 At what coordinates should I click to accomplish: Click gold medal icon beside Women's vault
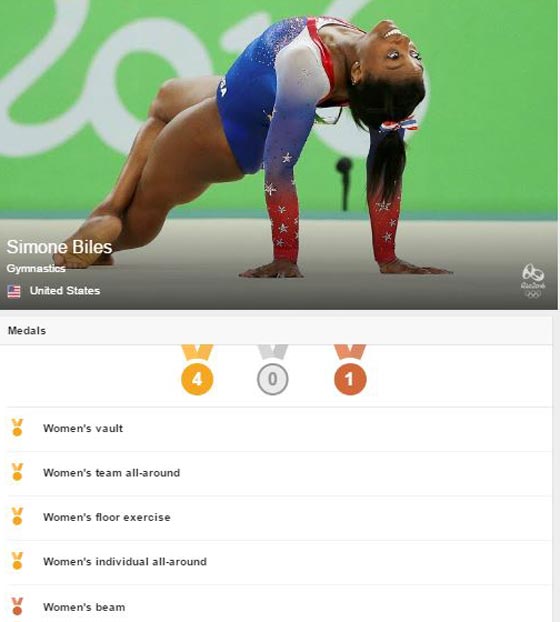pyautogui.click(x=17, y=428)
